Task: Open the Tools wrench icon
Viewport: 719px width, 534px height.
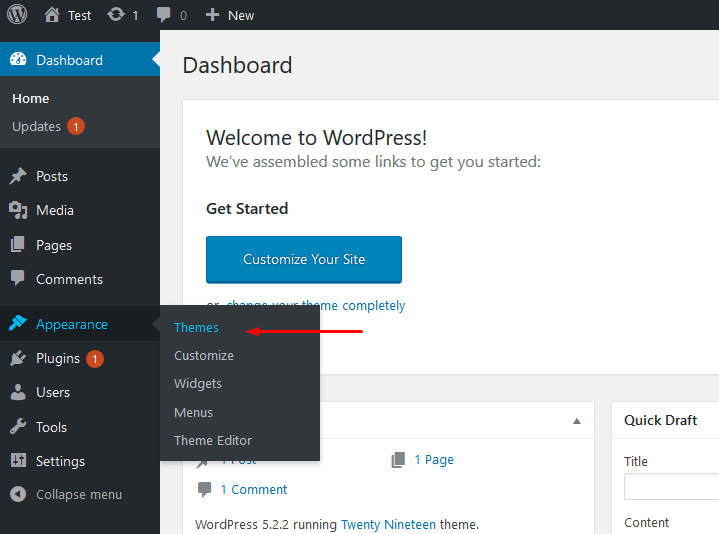Action: (x=18, y=427)
